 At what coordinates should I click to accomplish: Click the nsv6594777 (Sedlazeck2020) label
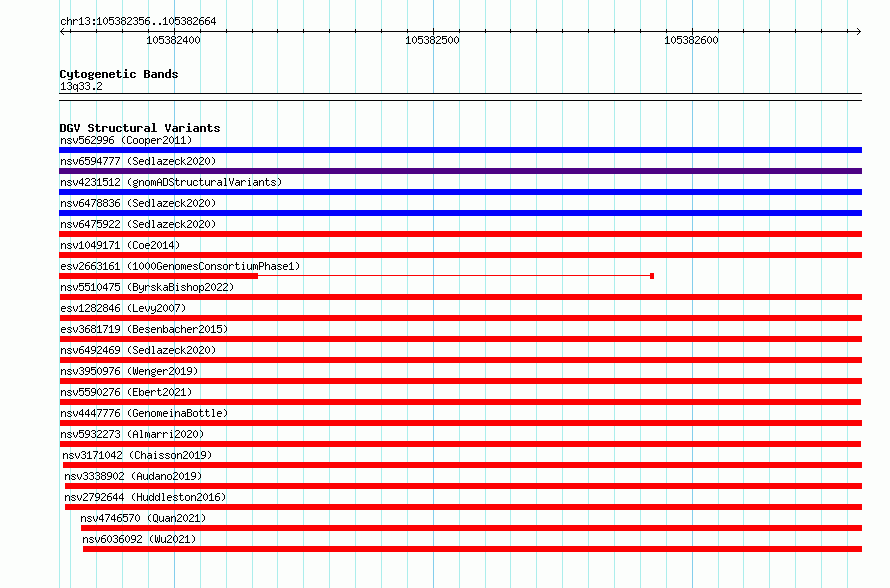tap(138, 161)
